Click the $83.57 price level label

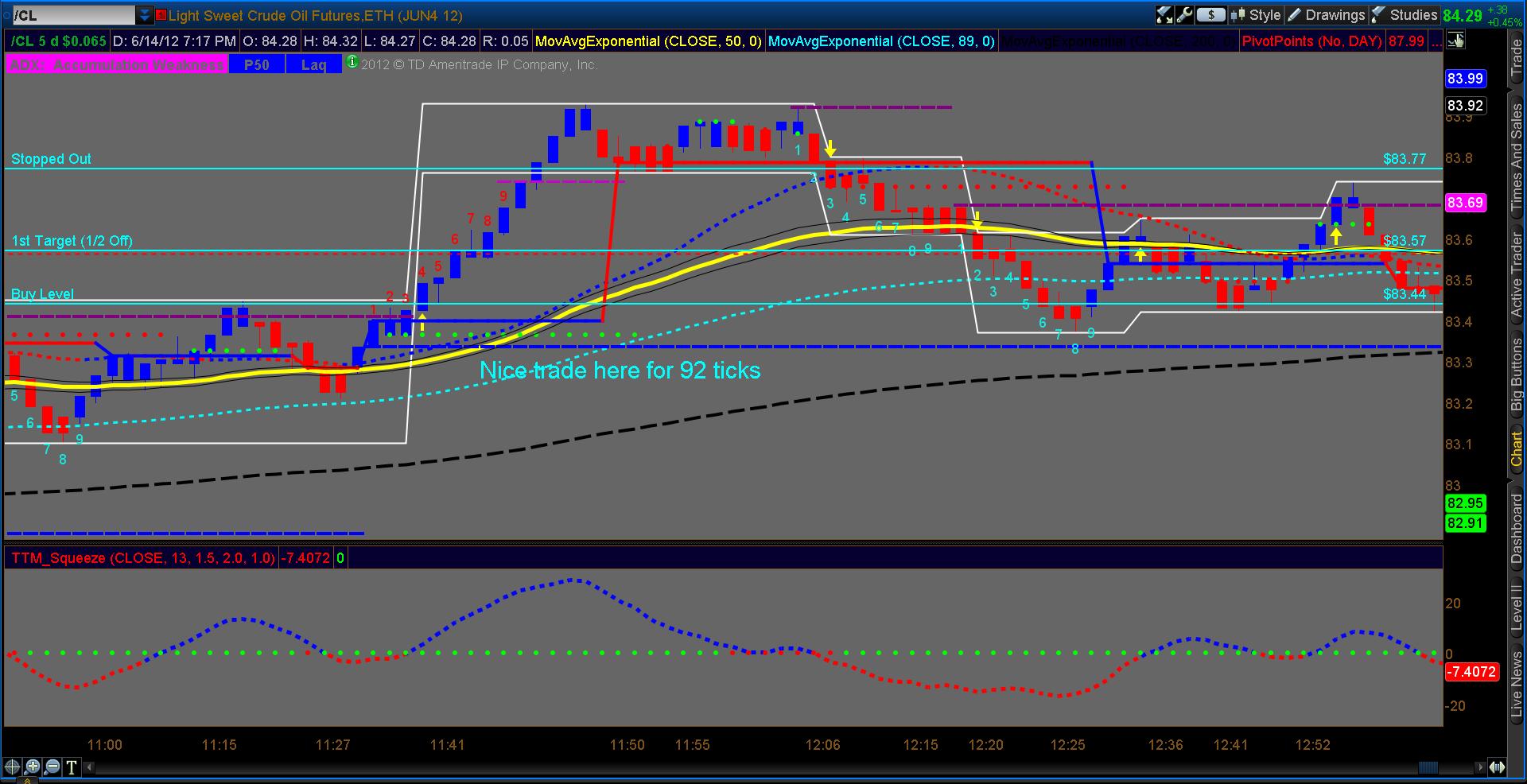click(x=1405, y=241)
